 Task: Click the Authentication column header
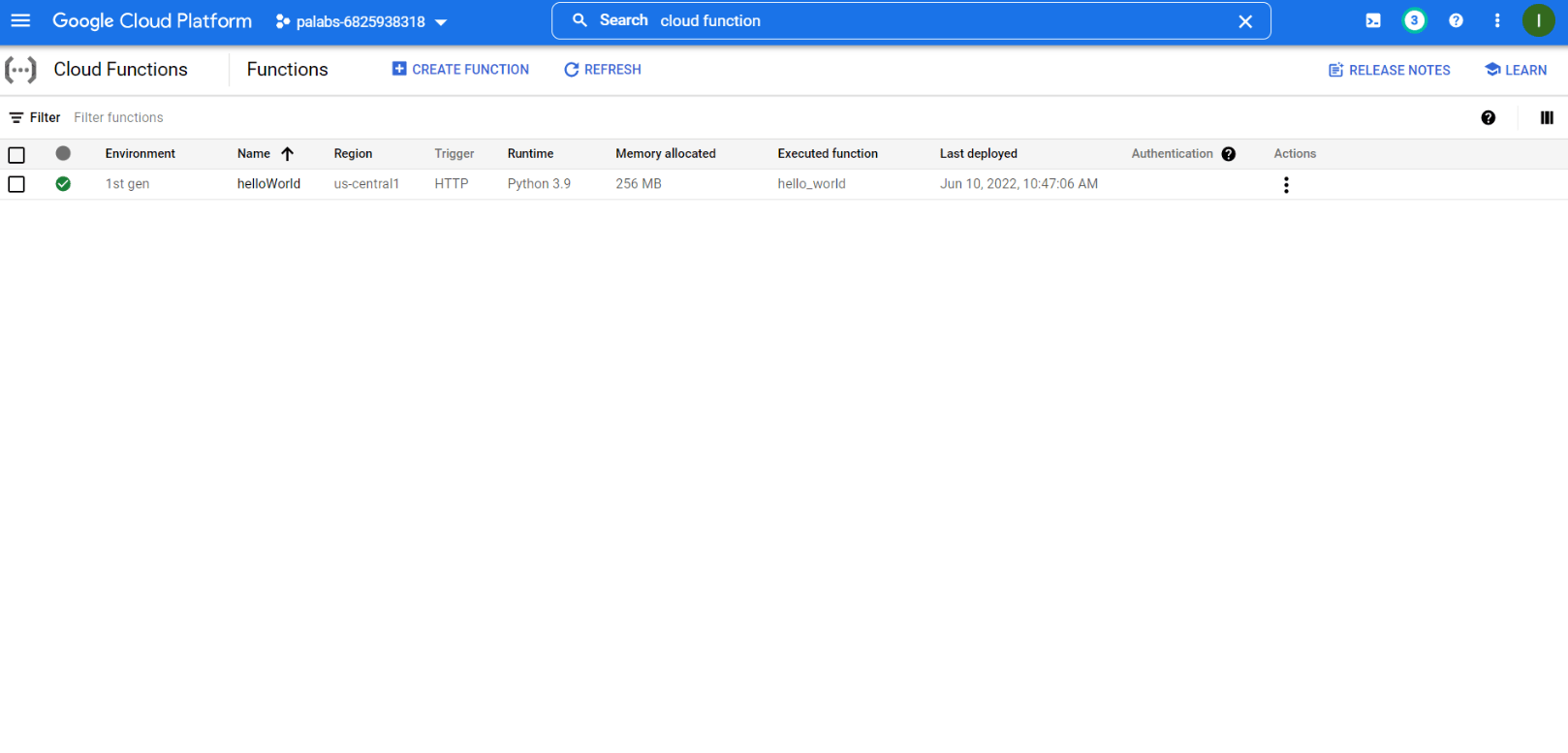tap(1173, 153)
